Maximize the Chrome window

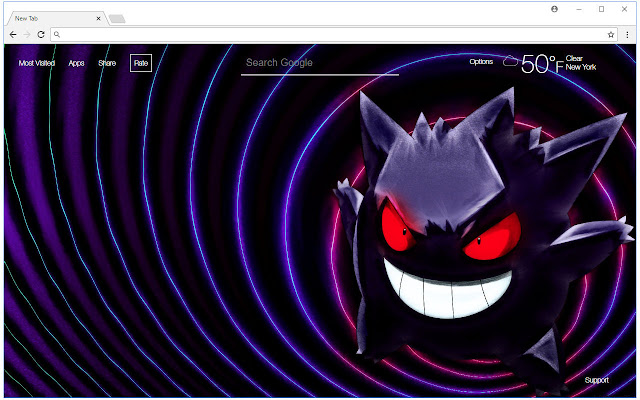602,9
